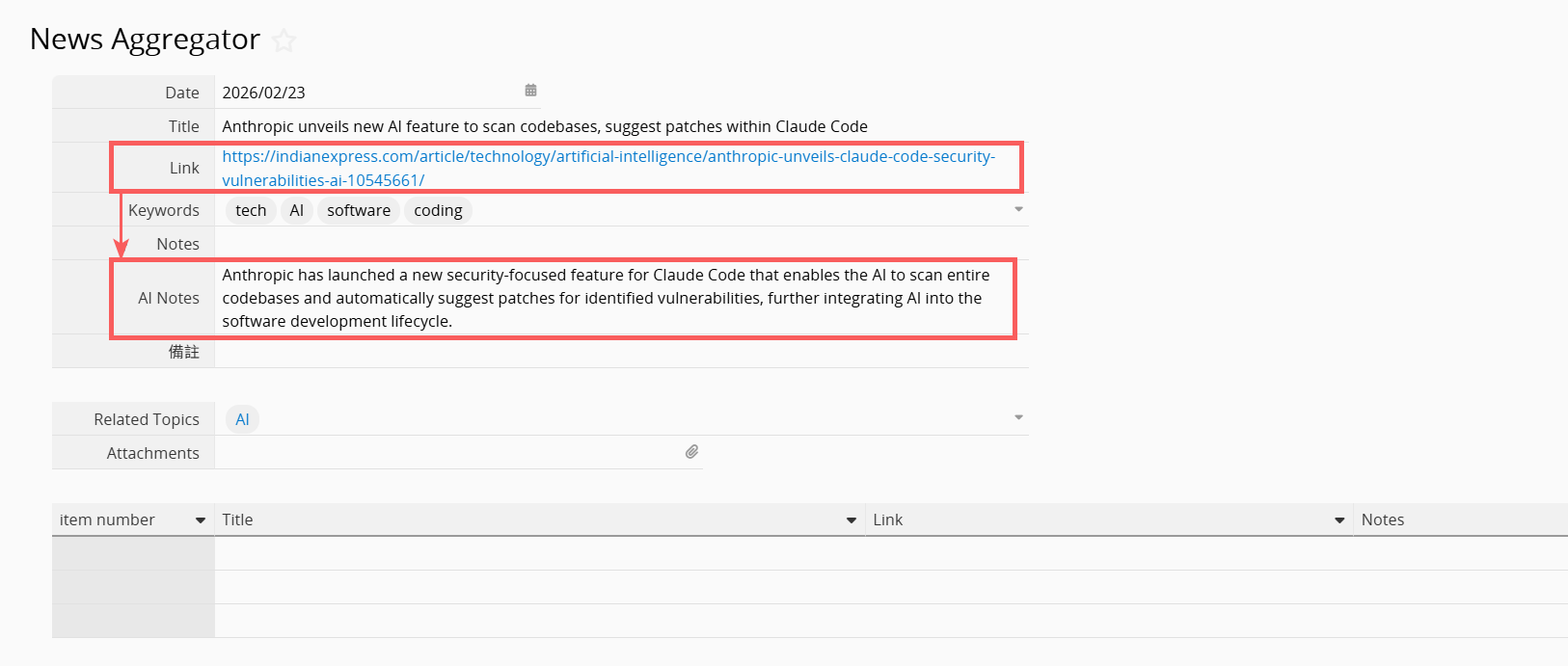This screenshot has height=666, width=1568.
Task: Click the empty Notes field
Action: (x=617, y=244)
